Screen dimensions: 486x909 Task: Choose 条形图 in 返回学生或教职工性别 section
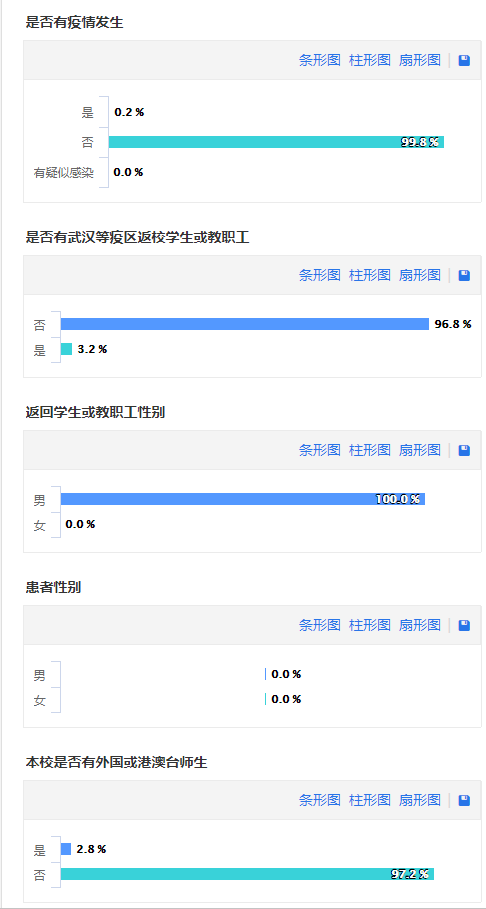[x=320, y=450]
